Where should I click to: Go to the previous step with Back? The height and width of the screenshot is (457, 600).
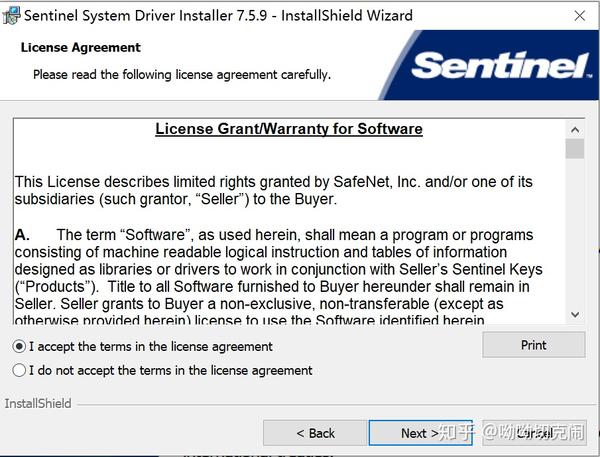[x=315, y=433]
